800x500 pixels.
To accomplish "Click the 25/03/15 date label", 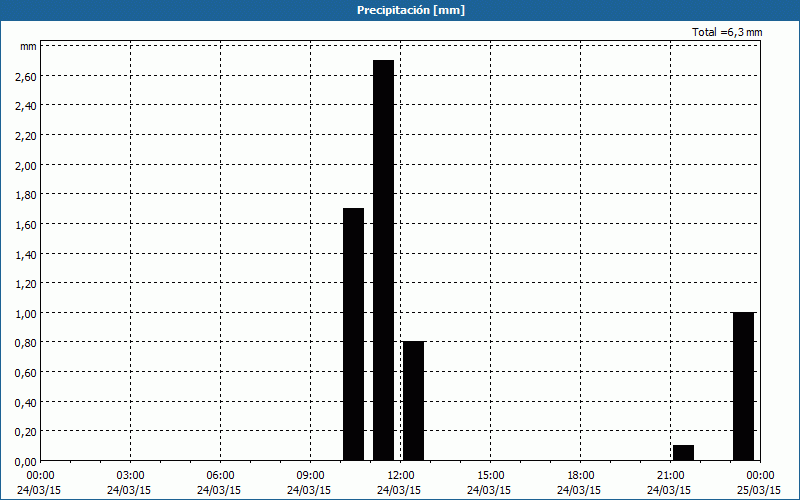I will coord(759,490).
